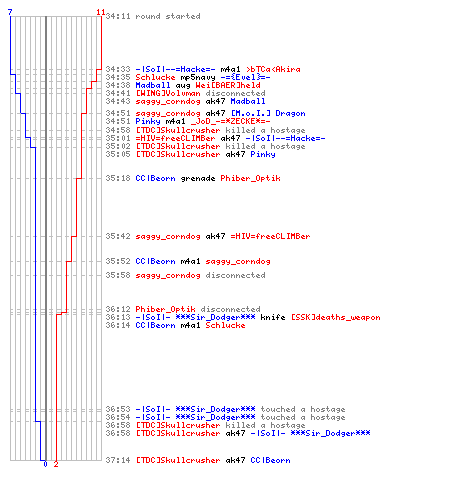Select CC|Beorn m4a1 kill at 35:52
450x500 pixels.
188,261
